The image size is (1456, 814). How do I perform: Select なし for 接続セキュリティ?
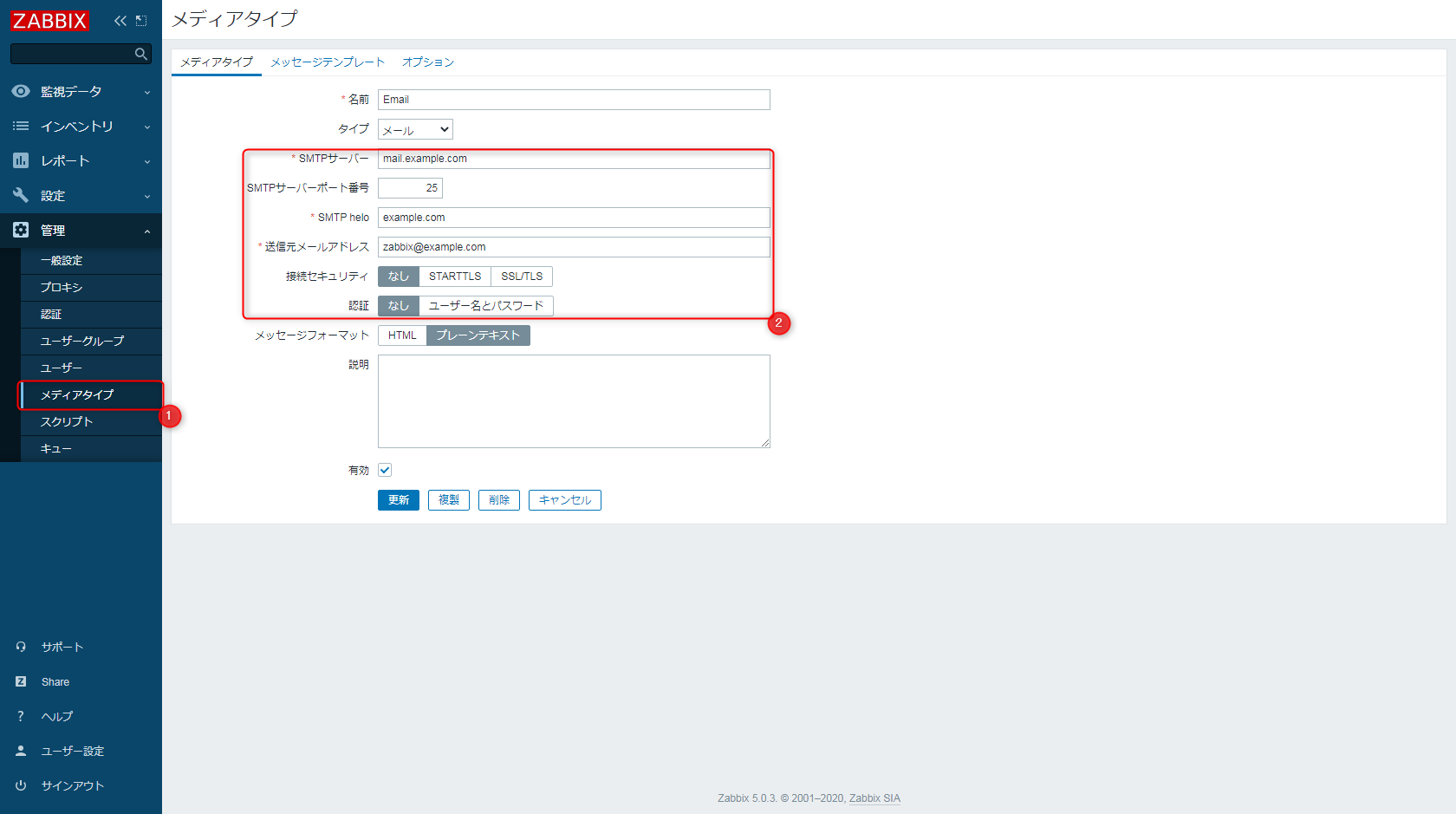pyautogui.click(x=399, y=277)
